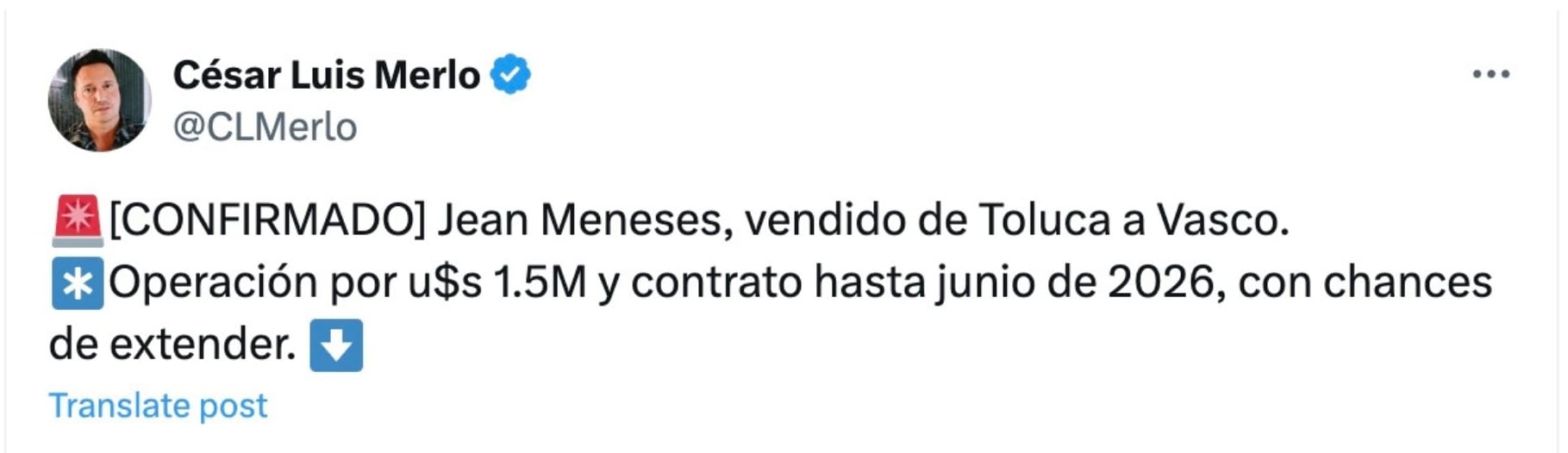Click the words "de extender."
The height and width of the screenshot is (453, 1568).
pyautogui.click(x=172, y=344)
